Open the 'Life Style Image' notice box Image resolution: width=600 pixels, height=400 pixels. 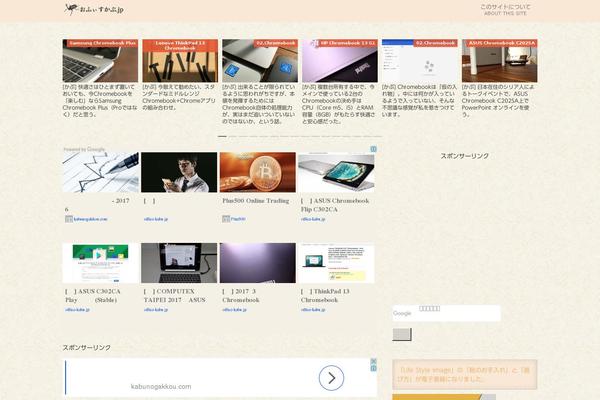(x=465, y=374)
